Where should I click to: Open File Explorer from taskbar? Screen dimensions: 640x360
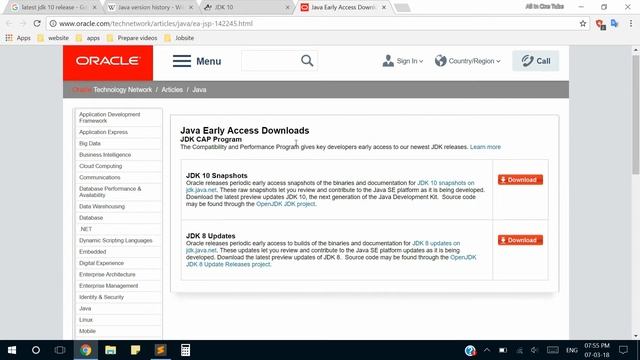pos(110,350)
